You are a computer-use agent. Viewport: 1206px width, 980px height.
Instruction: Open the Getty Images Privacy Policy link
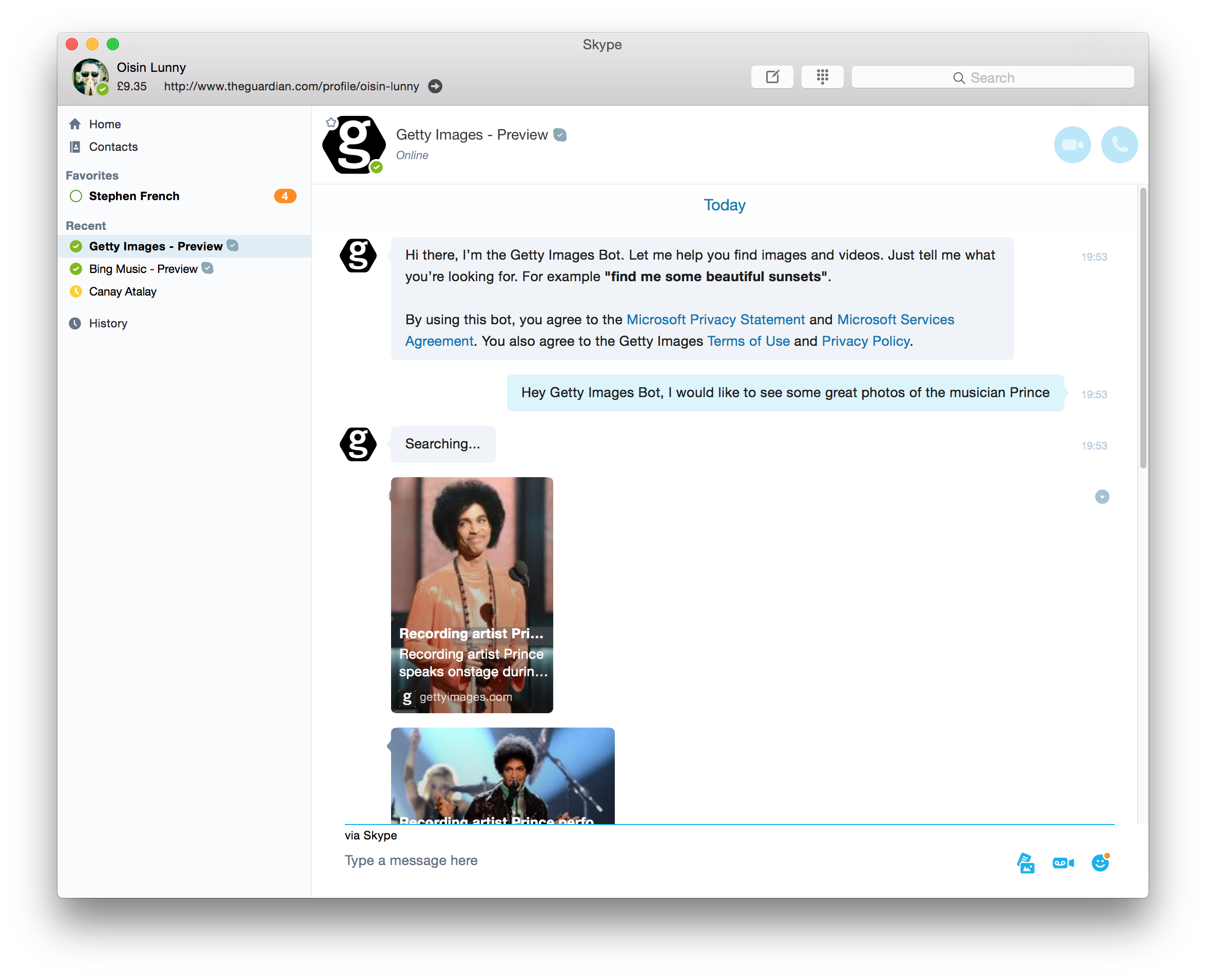point(866,341)
